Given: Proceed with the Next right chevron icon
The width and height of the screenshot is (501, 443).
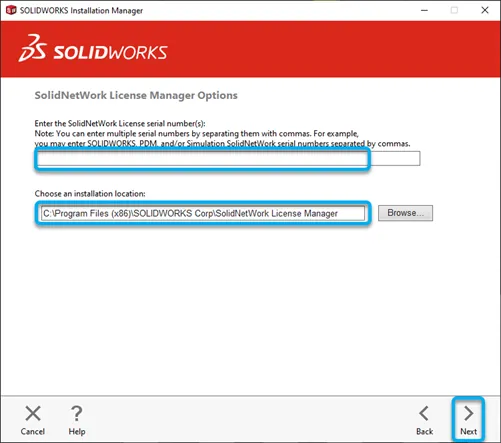Looking at the screenshot, I should tap(468, 413).
